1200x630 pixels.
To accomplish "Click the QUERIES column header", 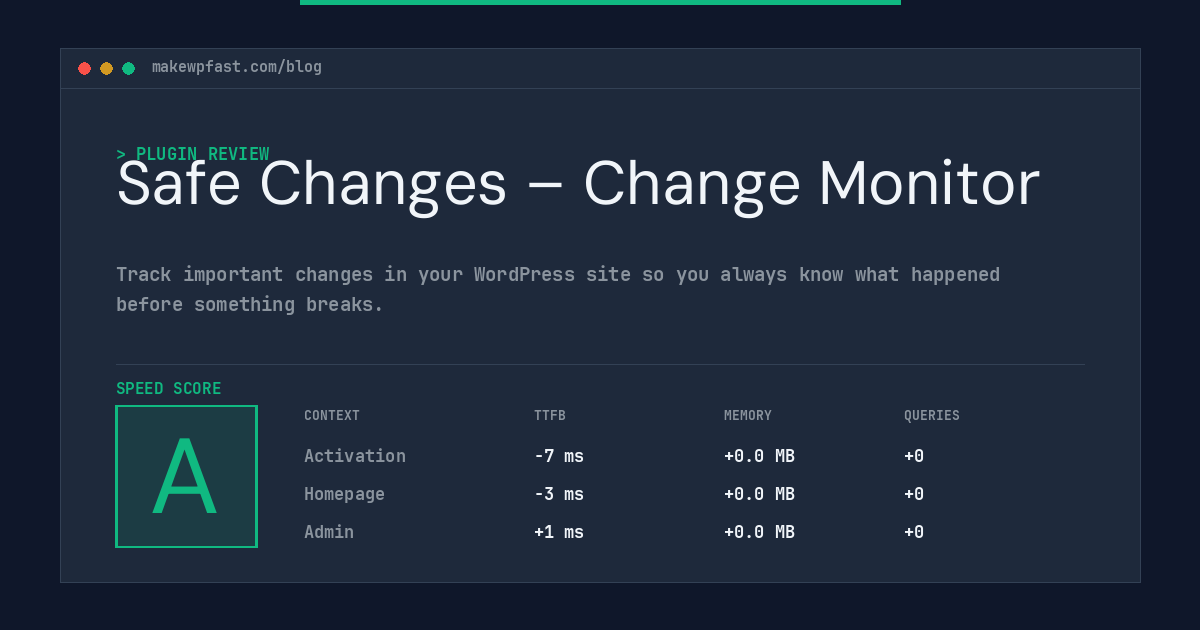I will tap(932, 416).
